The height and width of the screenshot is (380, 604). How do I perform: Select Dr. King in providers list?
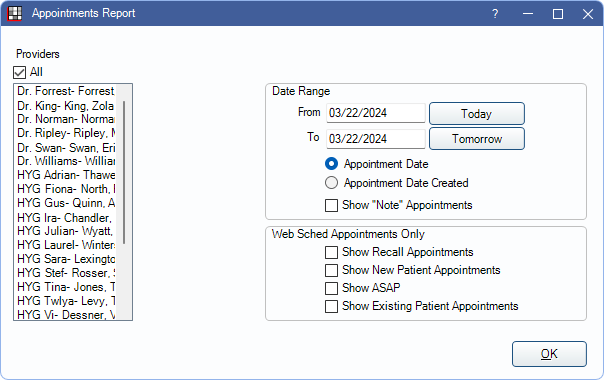65,106
